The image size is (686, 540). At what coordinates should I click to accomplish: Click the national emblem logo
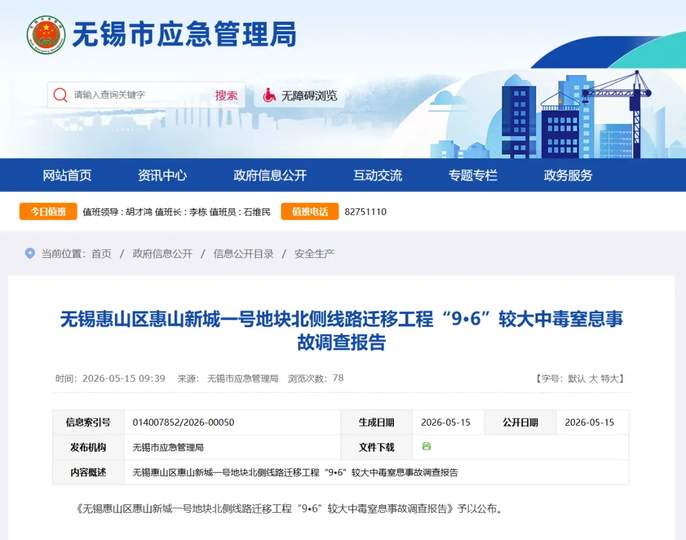[46, 35]
